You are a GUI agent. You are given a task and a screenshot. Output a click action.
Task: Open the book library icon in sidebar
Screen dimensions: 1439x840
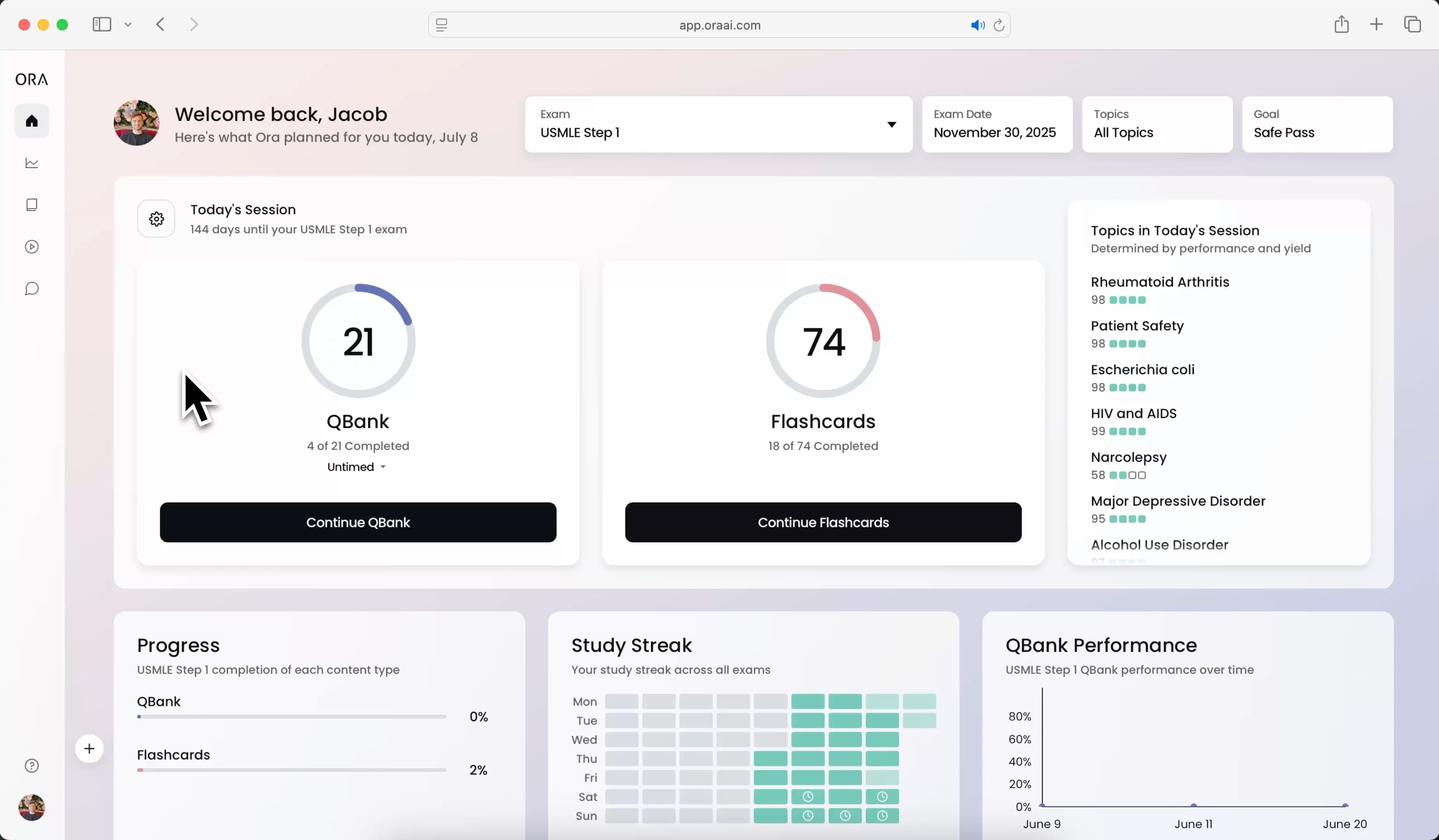click(32, 205)
